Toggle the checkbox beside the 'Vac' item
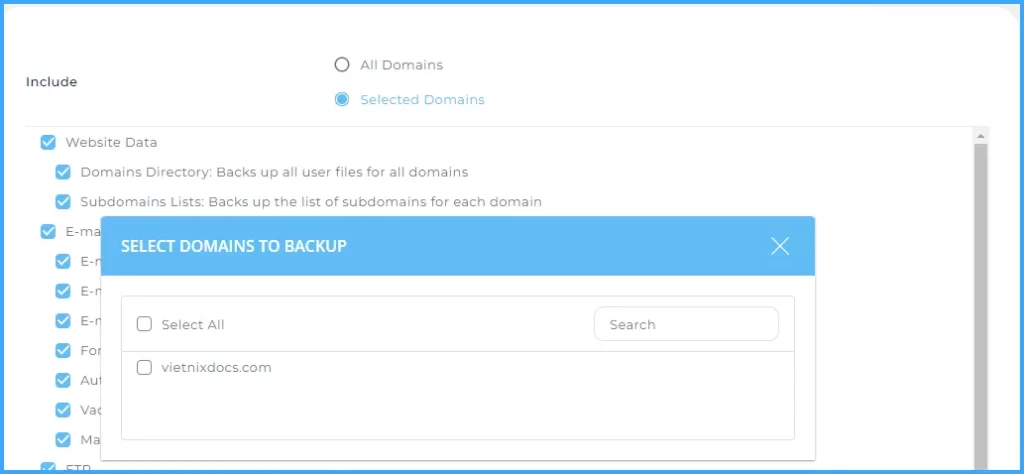The image size is (1024, 474). pyautogui.click(x=63, y=410)
